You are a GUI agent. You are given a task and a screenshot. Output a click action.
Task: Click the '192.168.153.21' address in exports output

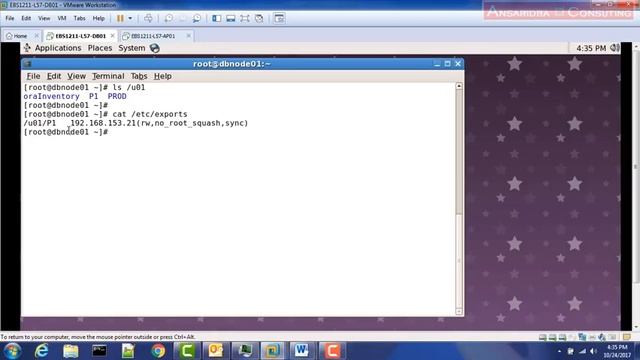[103, 123]
